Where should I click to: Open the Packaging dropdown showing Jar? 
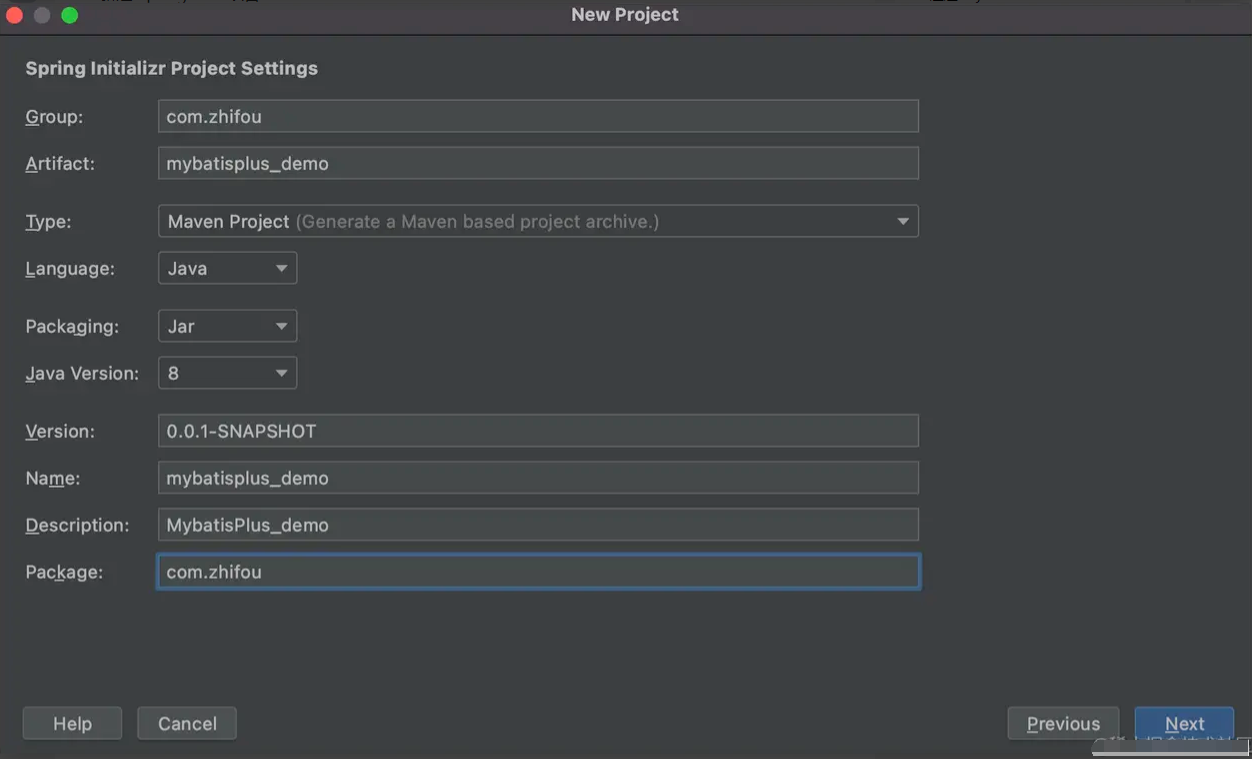pyautogui.click(x=227, y=326)
